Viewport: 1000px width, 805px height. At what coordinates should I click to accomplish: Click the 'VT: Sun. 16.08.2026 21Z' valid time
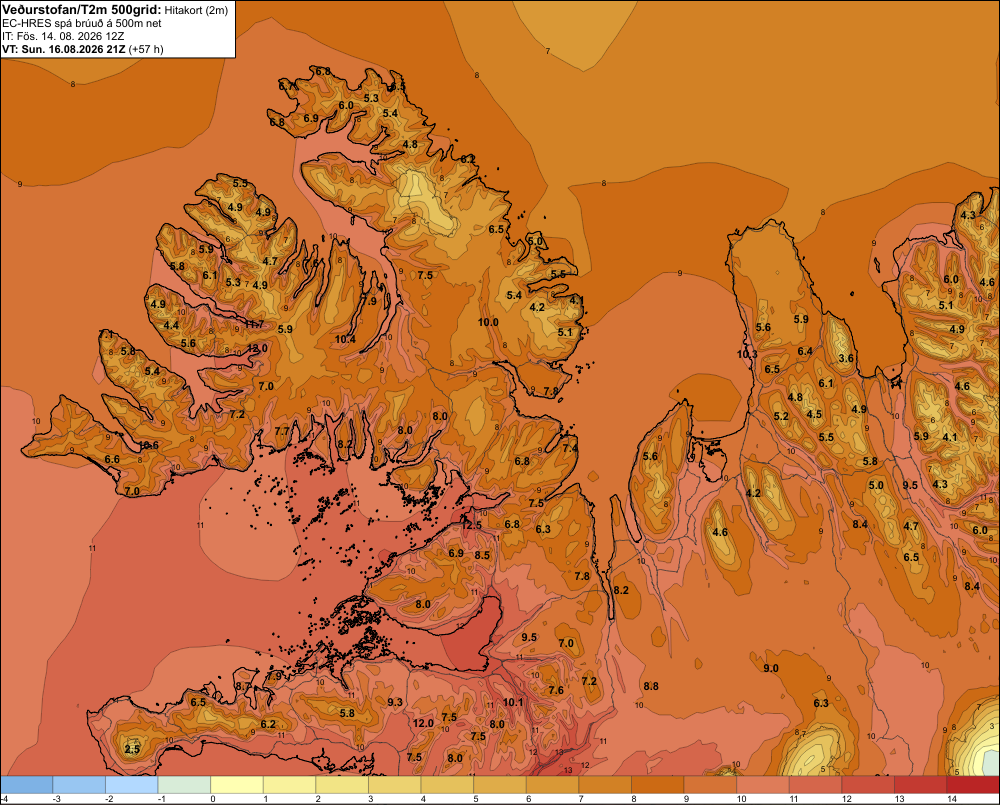[x=64, y=49]
